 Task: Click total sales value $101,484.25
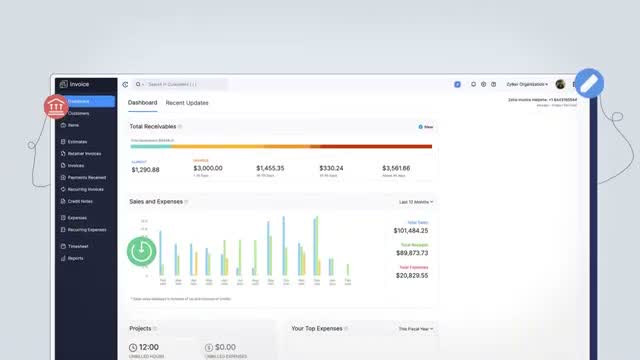pyautogui.click(x=411, y=231)
